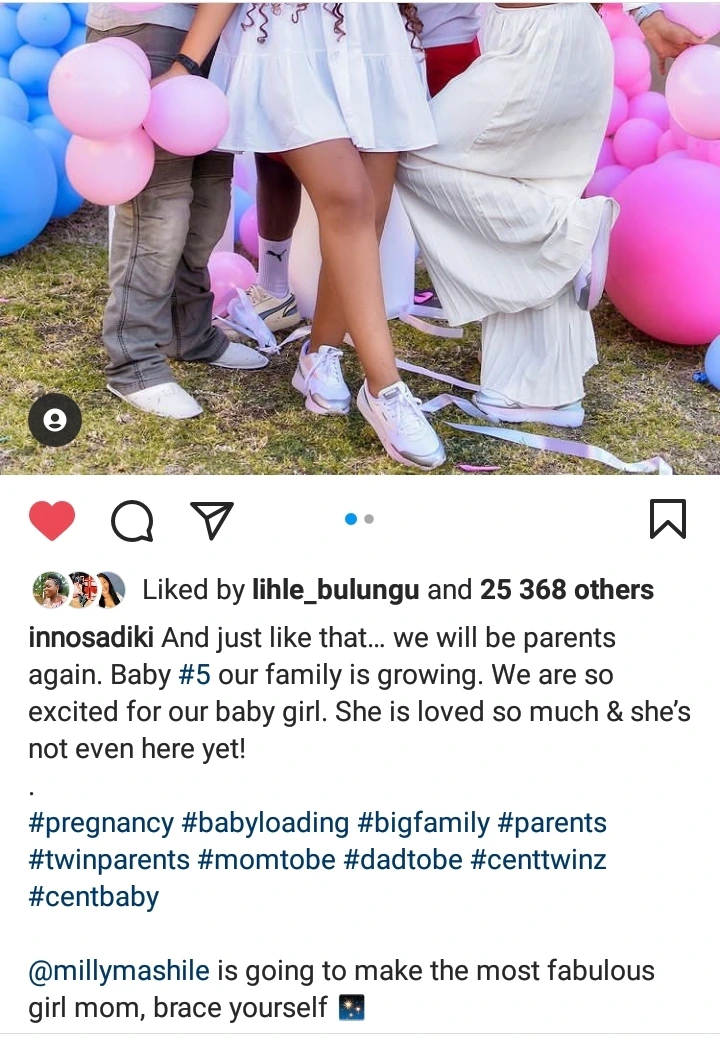Unlike the post via red heart icon
720x1038 pixels.
[52, 520]
